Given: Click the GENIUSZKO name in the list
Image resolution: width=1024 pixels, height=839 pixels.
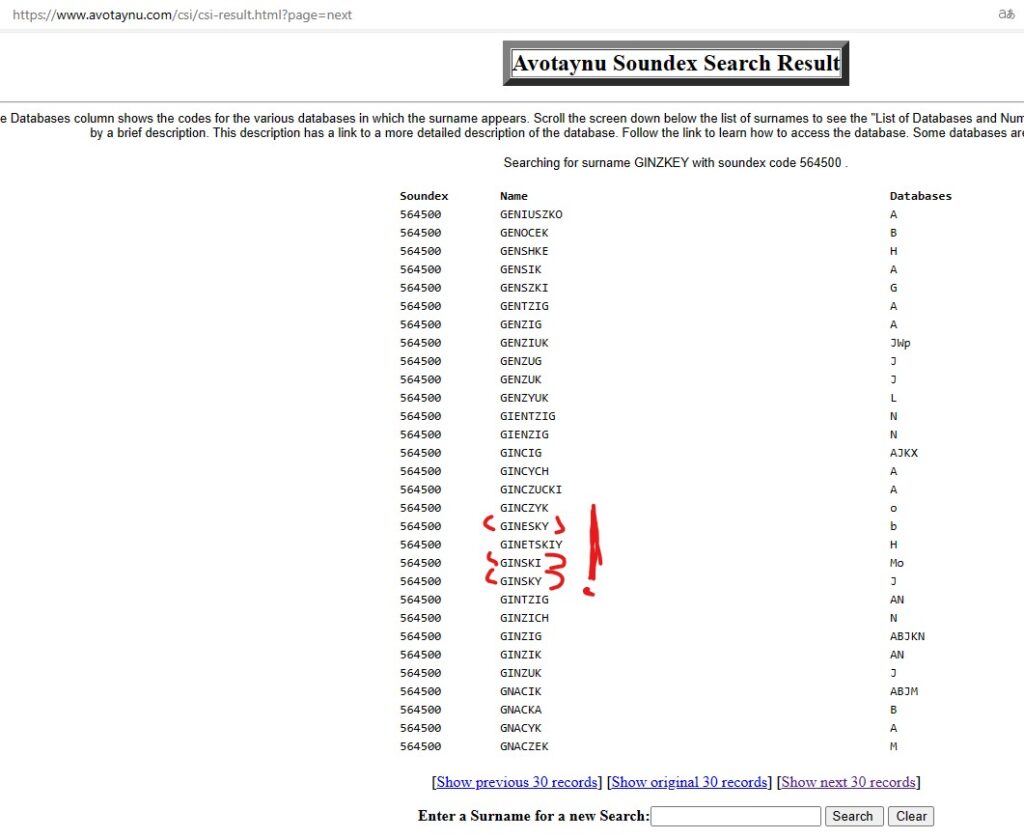Looking at the screenshot, I should 531,214.
